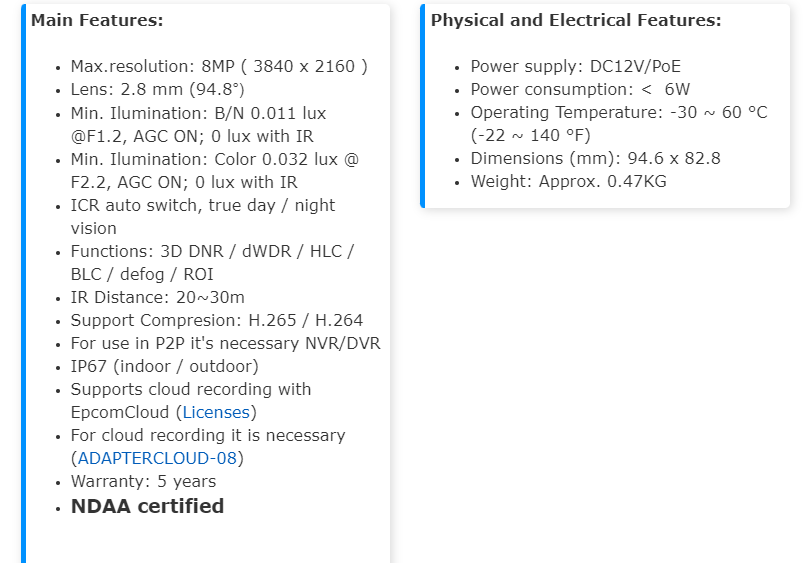810x563 pixels.
Task: Click the Supports cloud recording text
Action: 190,389
